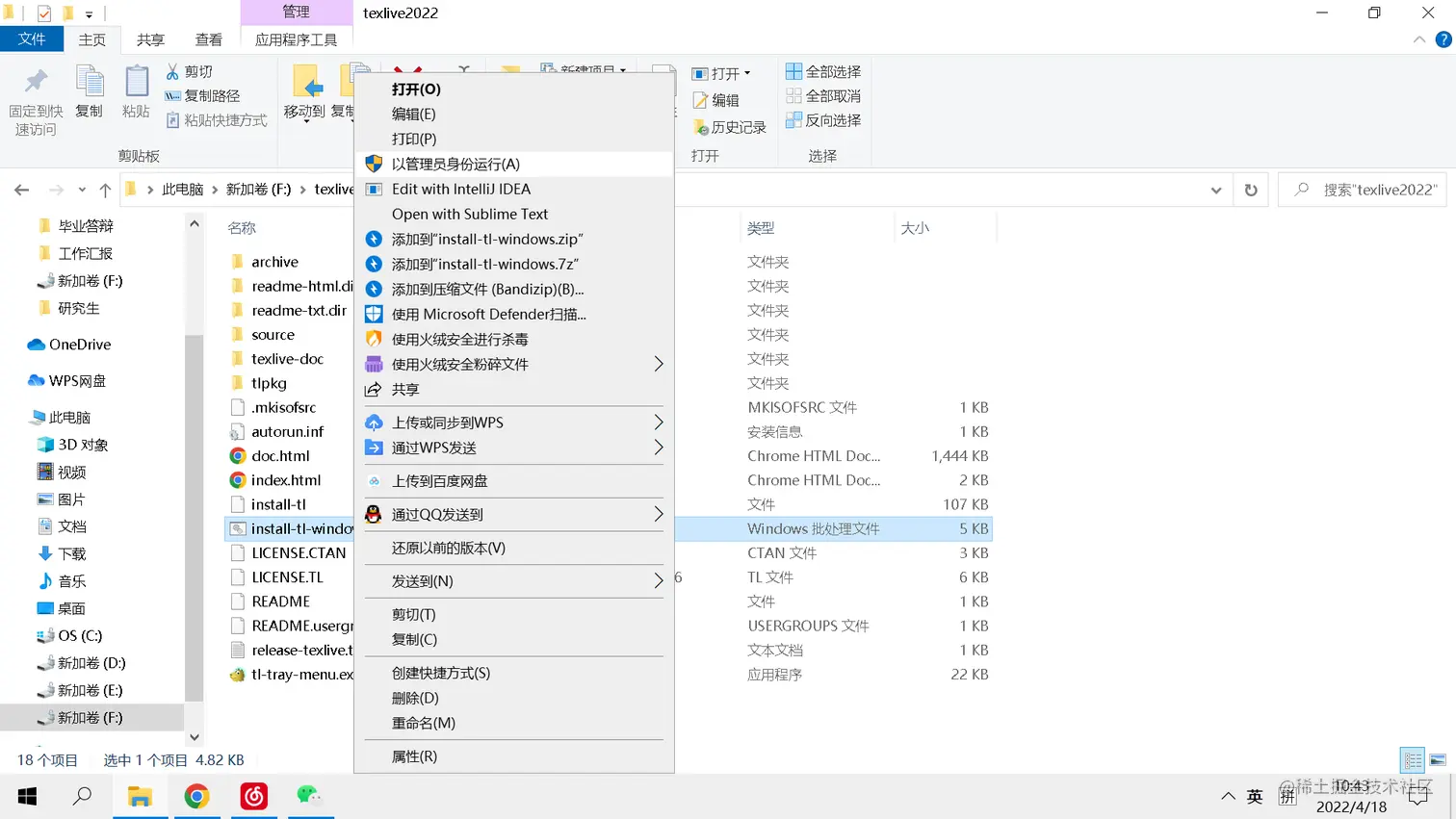Open Google Chrome from the taskbar

(196, 796)
